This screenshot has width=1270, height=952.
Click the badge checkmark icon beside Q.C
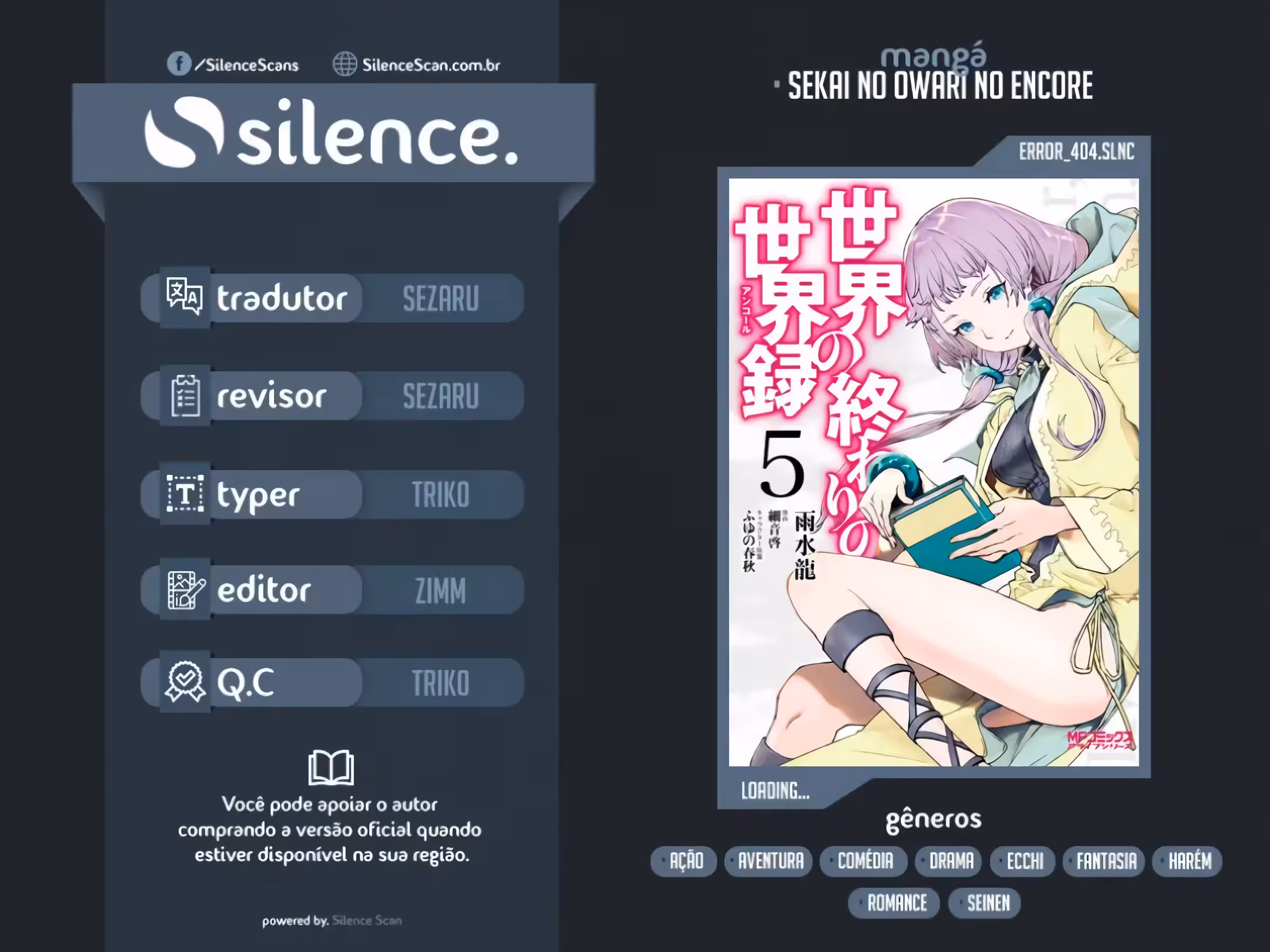click(x=185, y=682)
